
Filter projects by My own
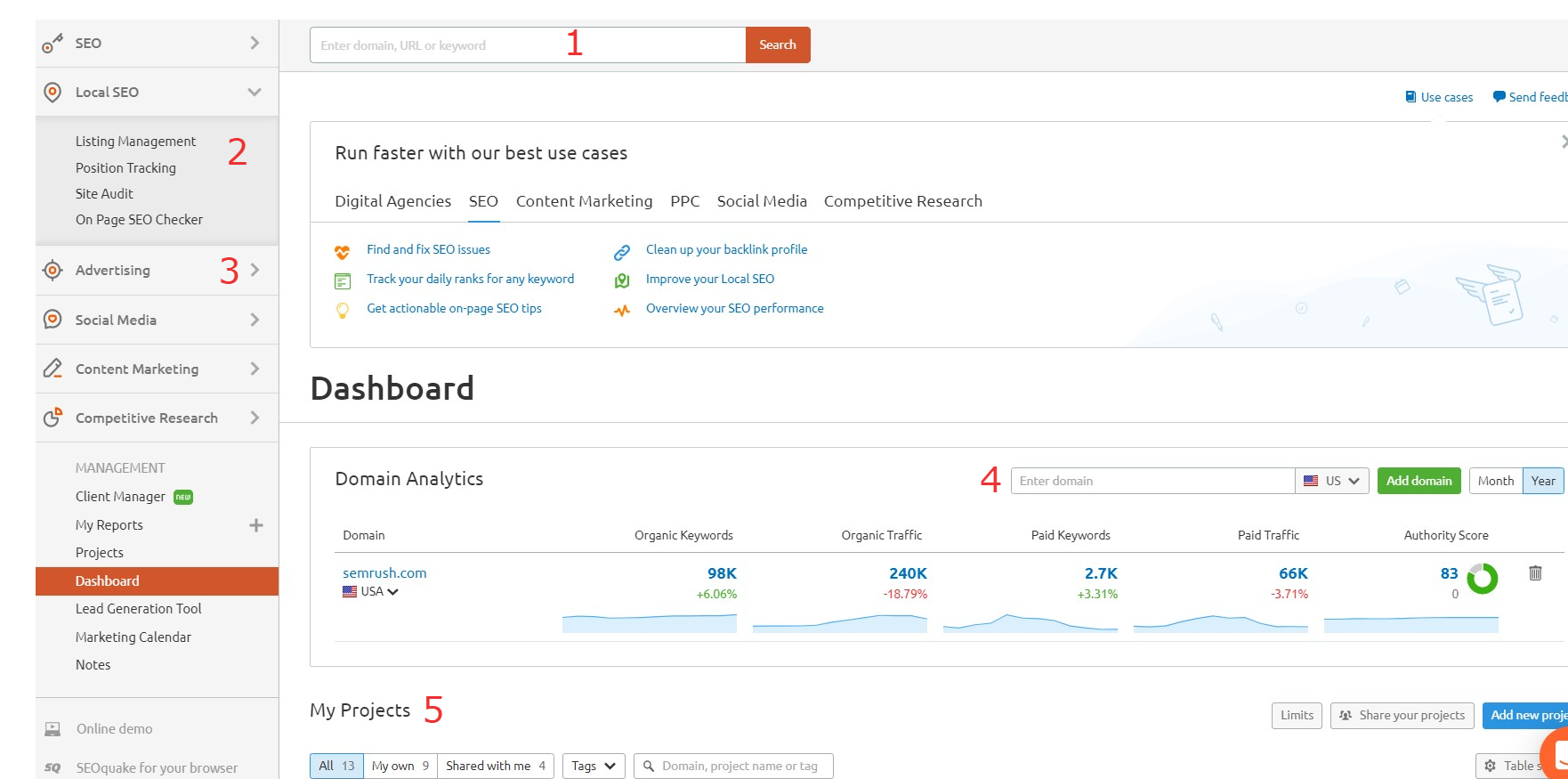coord(400,766)
